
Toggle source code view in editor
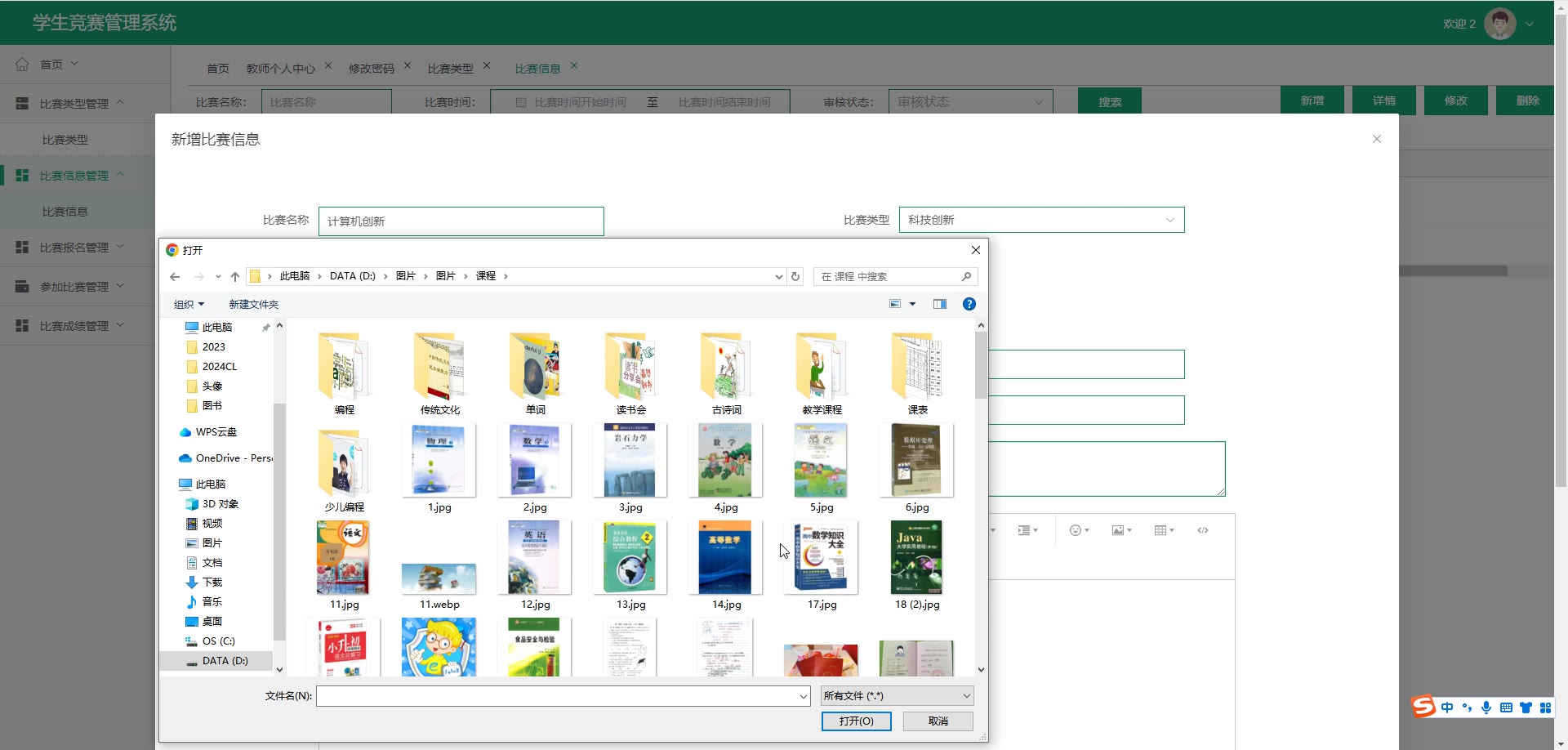click(1203, 531)
